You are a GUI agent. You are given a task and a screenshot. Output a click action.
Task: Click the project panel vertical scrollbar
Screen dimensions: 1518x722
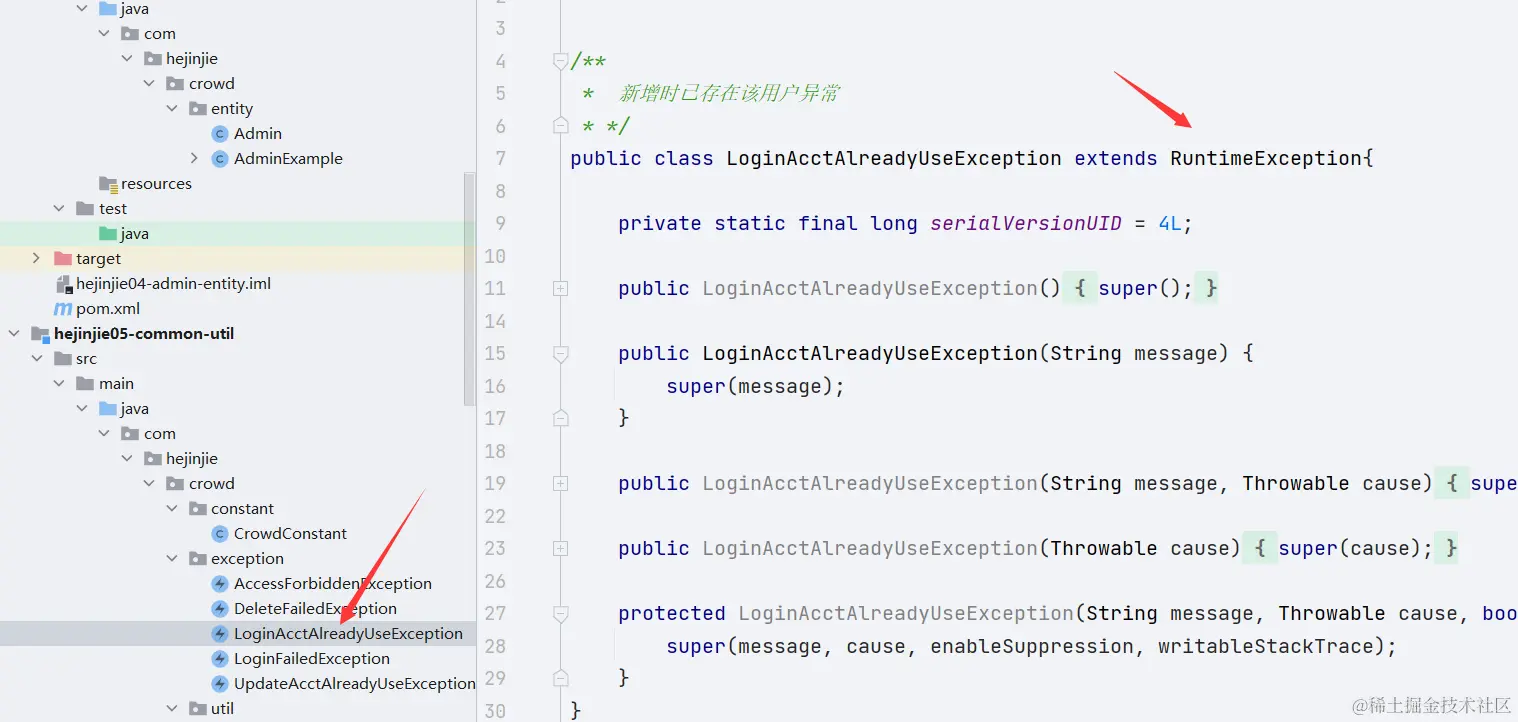click(x=469, y=288)
